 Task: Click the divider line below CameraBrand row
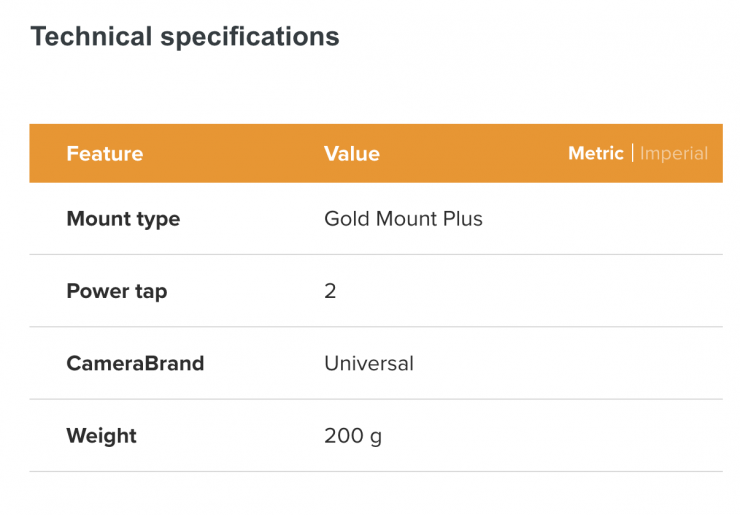[x=376, y=399]
